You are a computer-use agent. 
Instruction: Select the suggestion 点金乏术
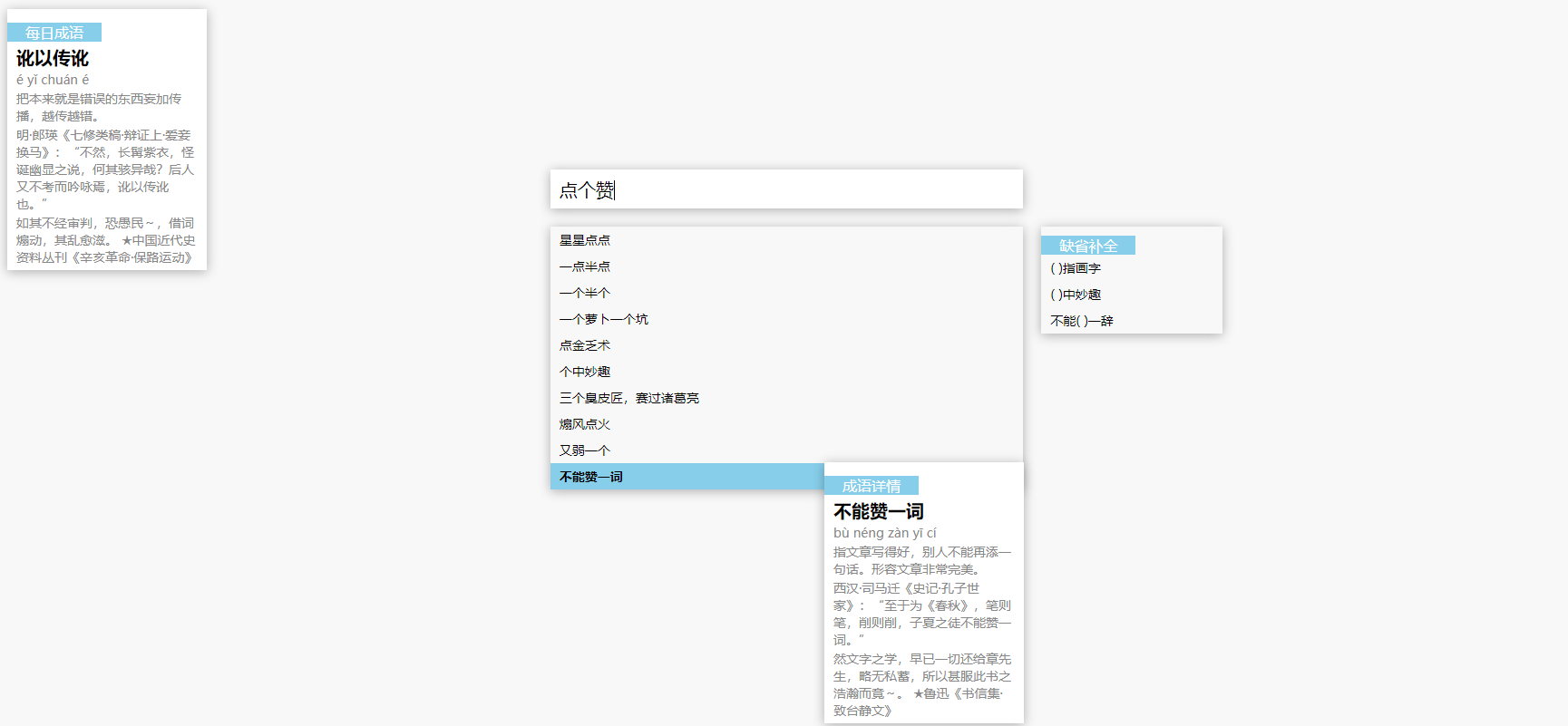[x=786, y=345]
